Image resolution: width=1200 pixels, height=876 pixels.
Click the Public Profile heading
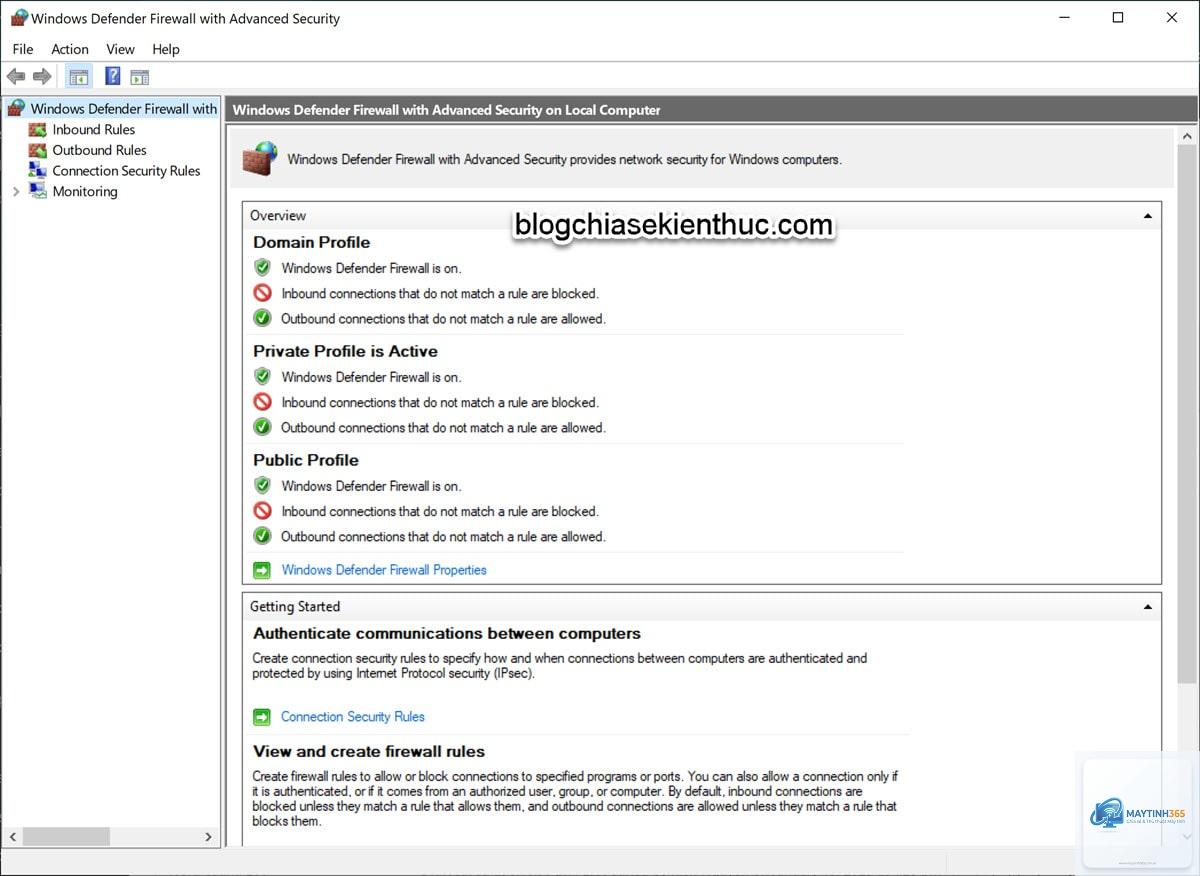[306, 460]
